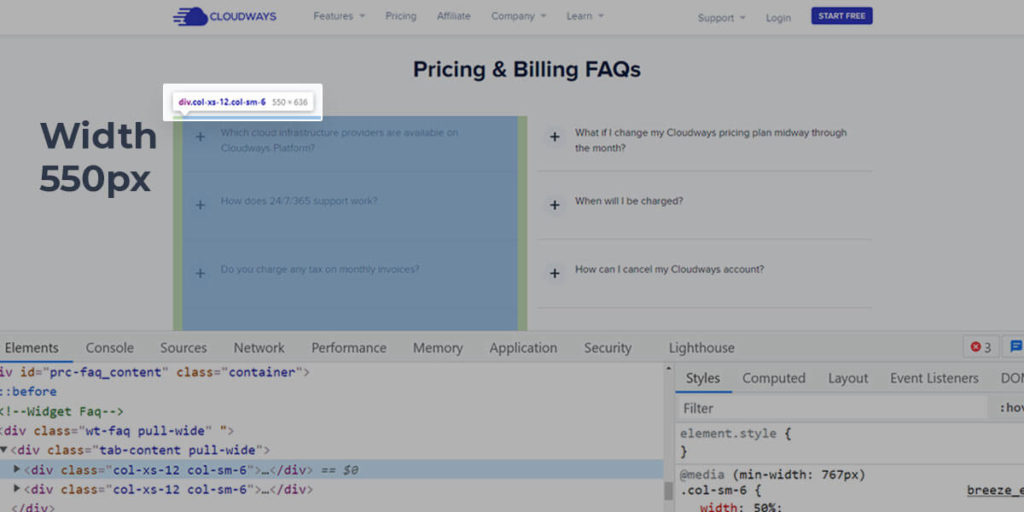Expand 'When will I be charged' plus icon
This screenshot has height=512, width=1024.
pos(554,205)
